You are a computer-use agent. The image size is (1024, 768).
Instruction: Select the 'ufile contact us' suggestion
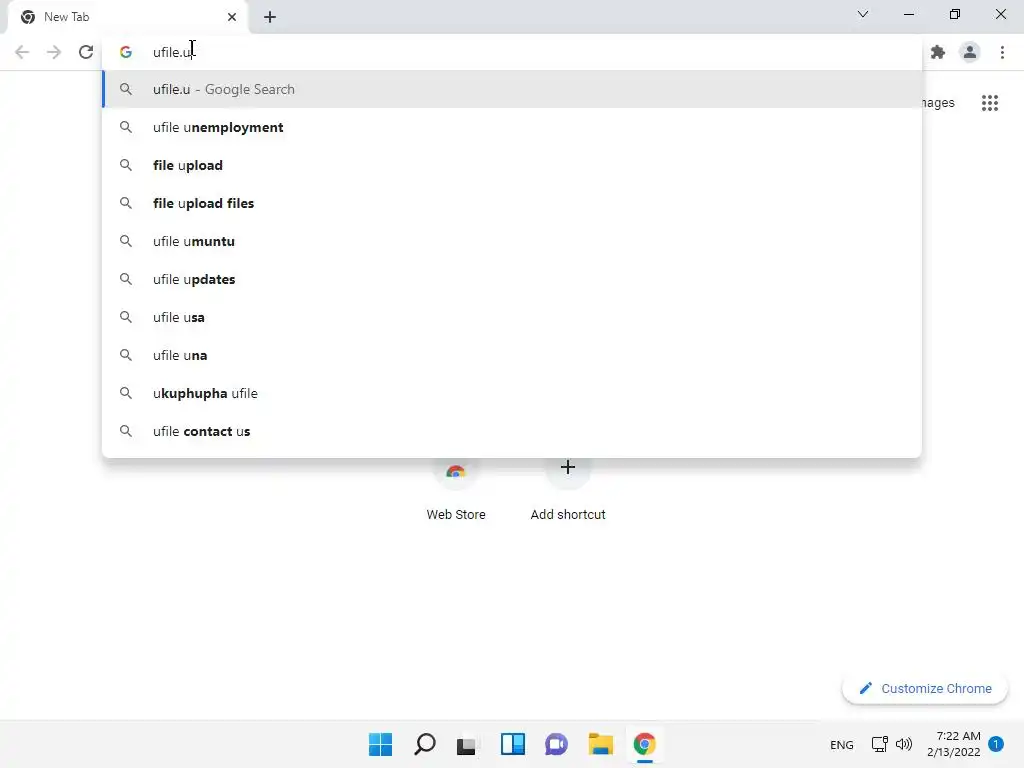[512, 431]
